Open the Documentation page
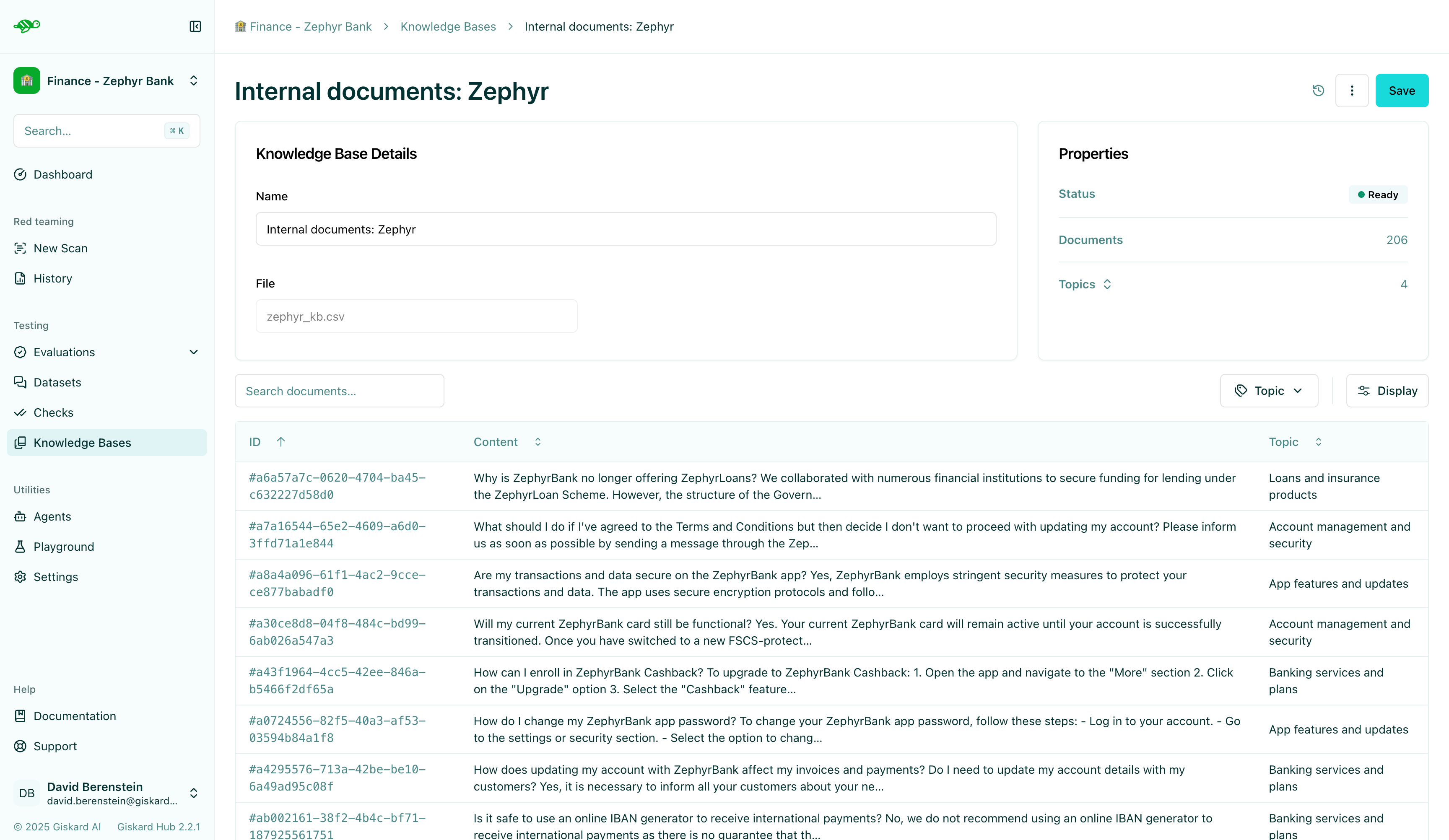Viewport: 1449px width, 840px height. tap(75, 716)
